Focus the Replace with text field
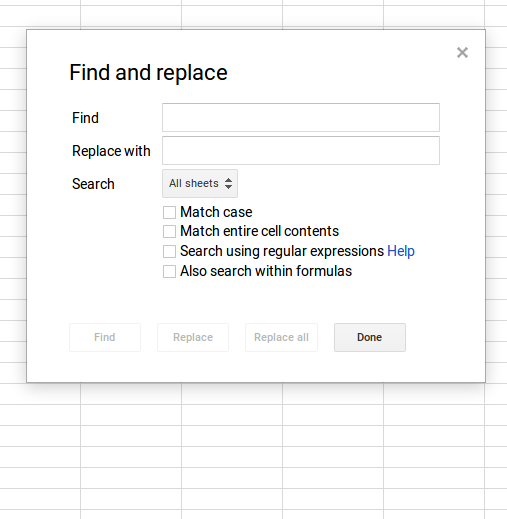507x519 pixels. point(301,150)
